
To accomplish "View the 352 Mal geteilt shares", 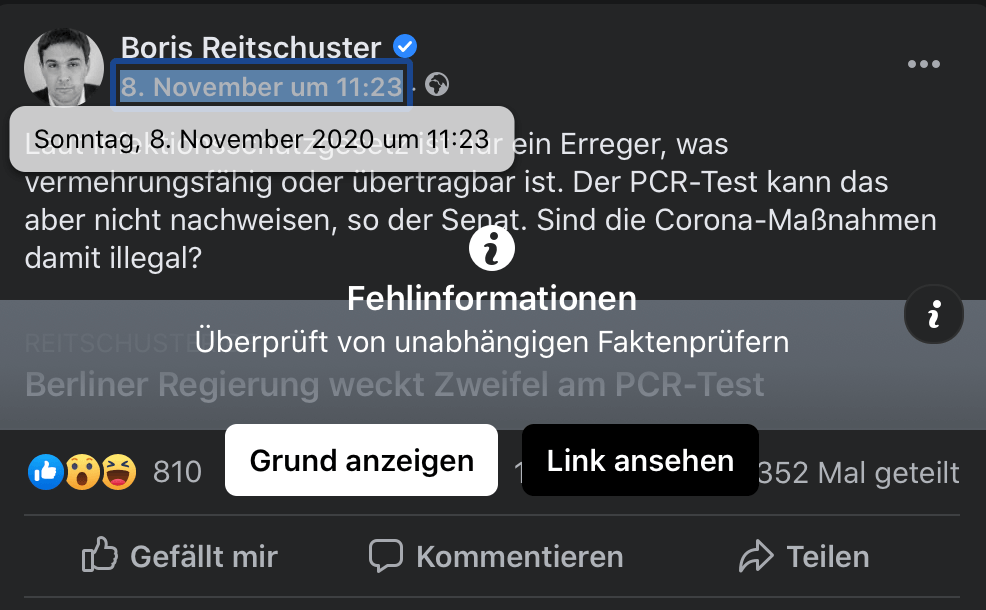I will (860, 471).
